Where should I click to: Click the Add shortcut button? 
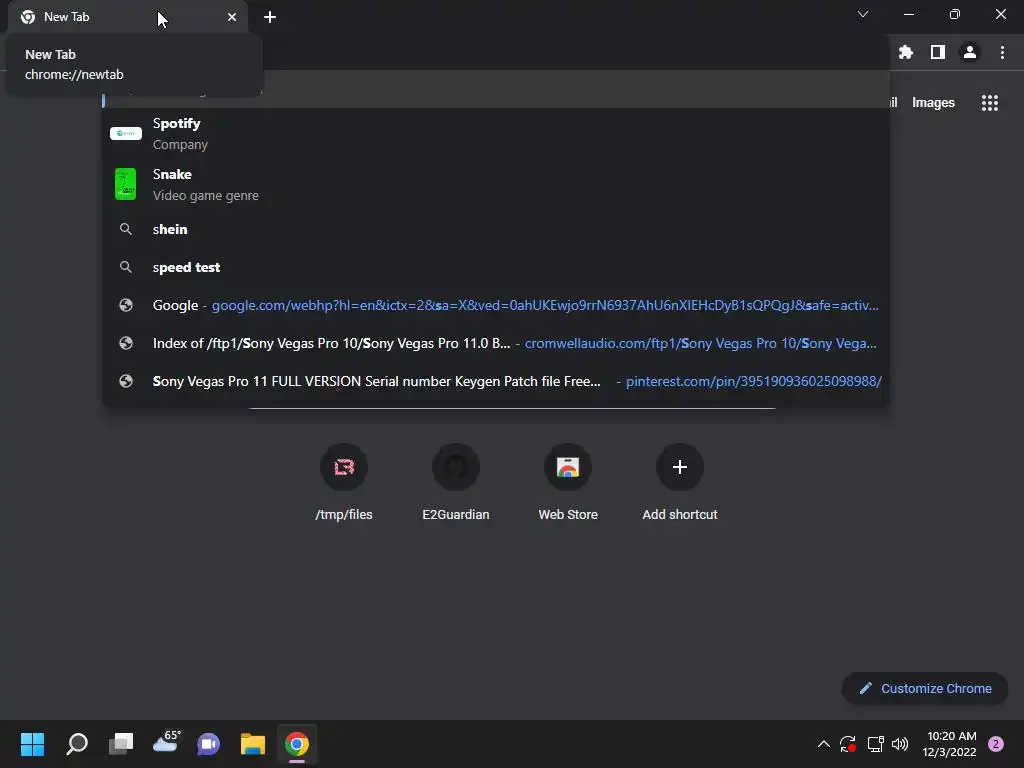680,483
